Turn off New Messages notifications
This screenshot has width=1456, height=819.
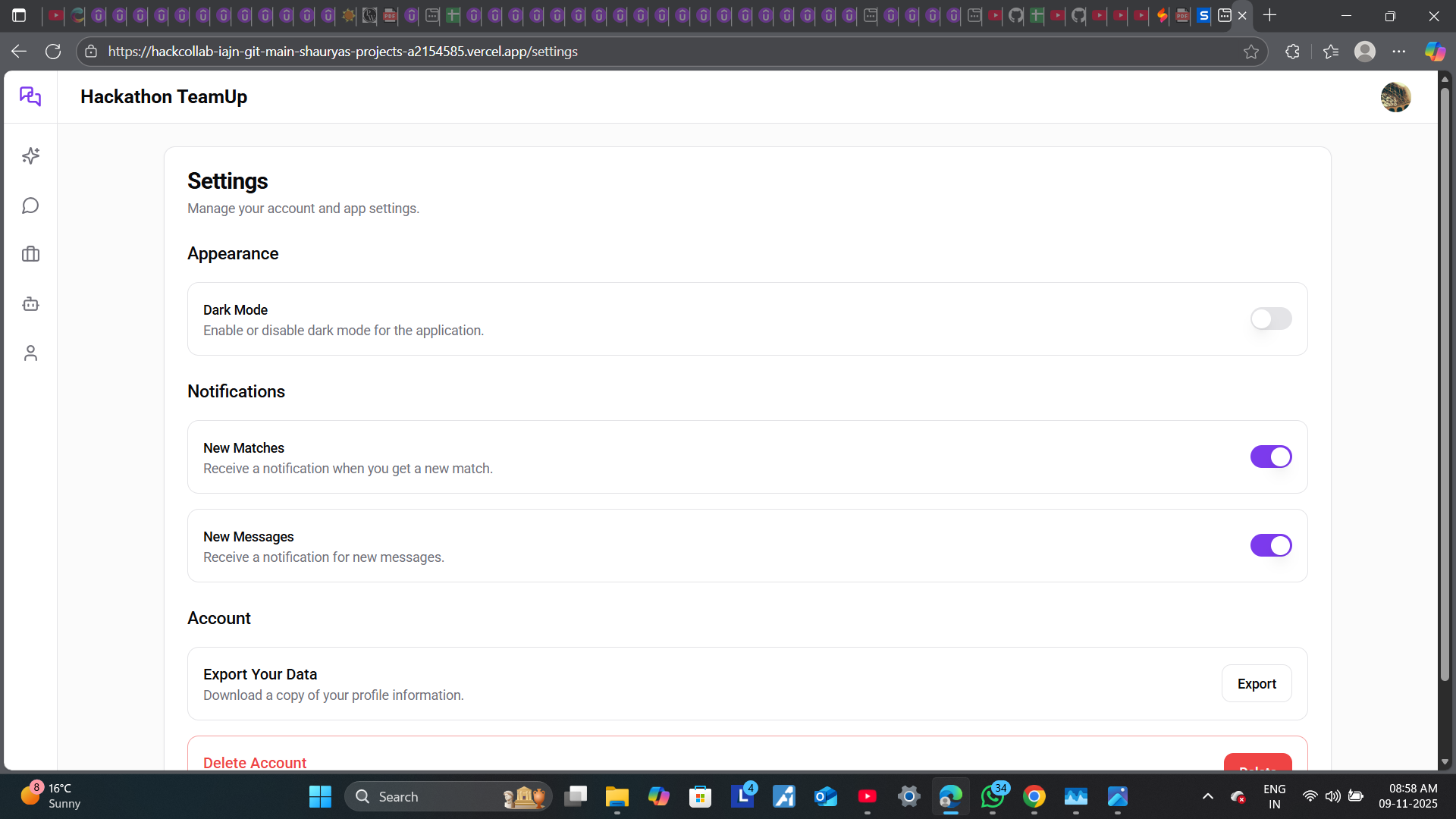point(1270,545)
